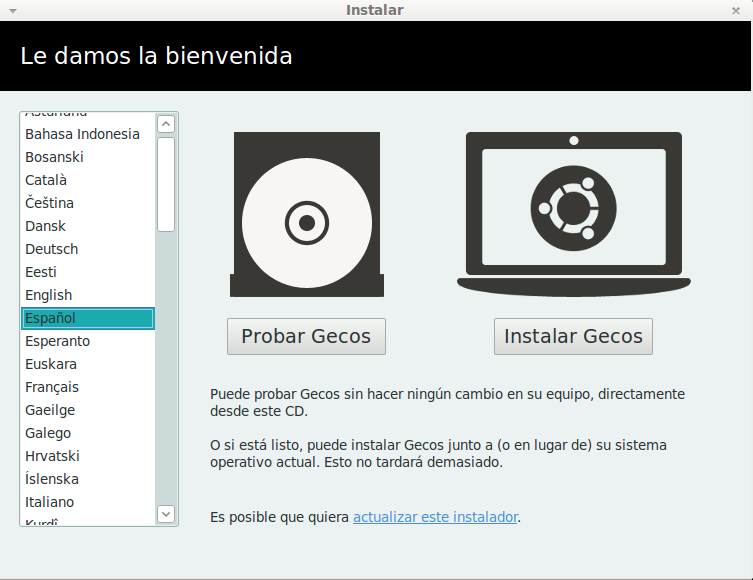The height and width of the screenshot is (580, 753).
Task: Switch installer language to English
Action: click(88, 295)
